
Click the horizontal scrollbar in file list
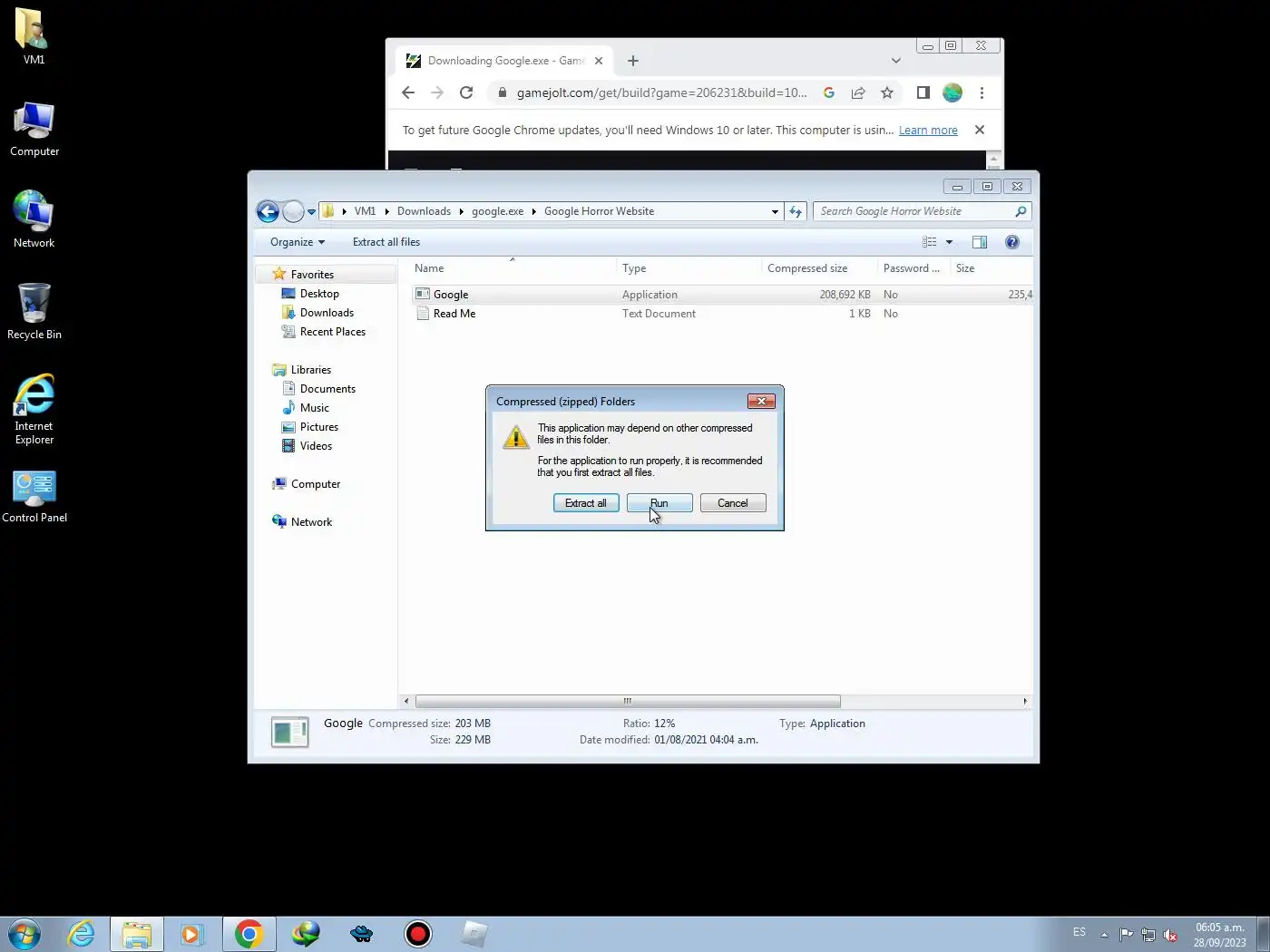click(x=627, y=701)
